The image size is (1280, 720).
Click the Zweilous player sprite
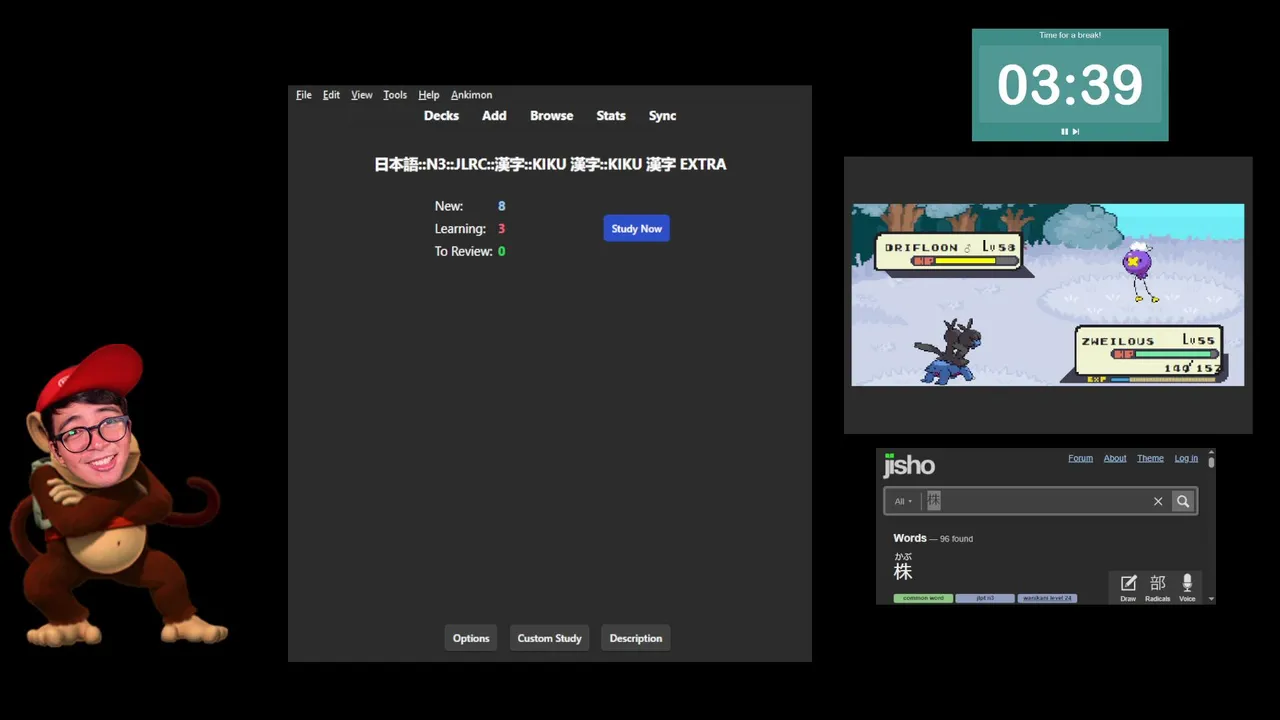[x=947, y=351]
